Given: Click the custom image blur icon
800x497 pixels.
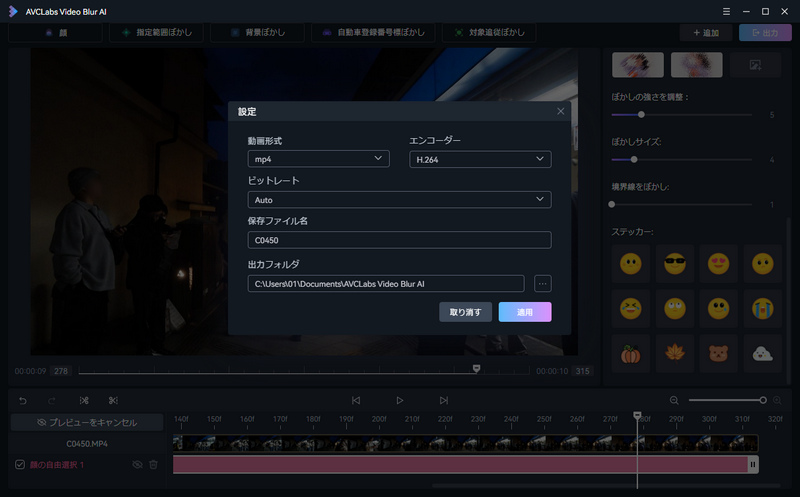Looking at the screenshot, I should 755,65.
